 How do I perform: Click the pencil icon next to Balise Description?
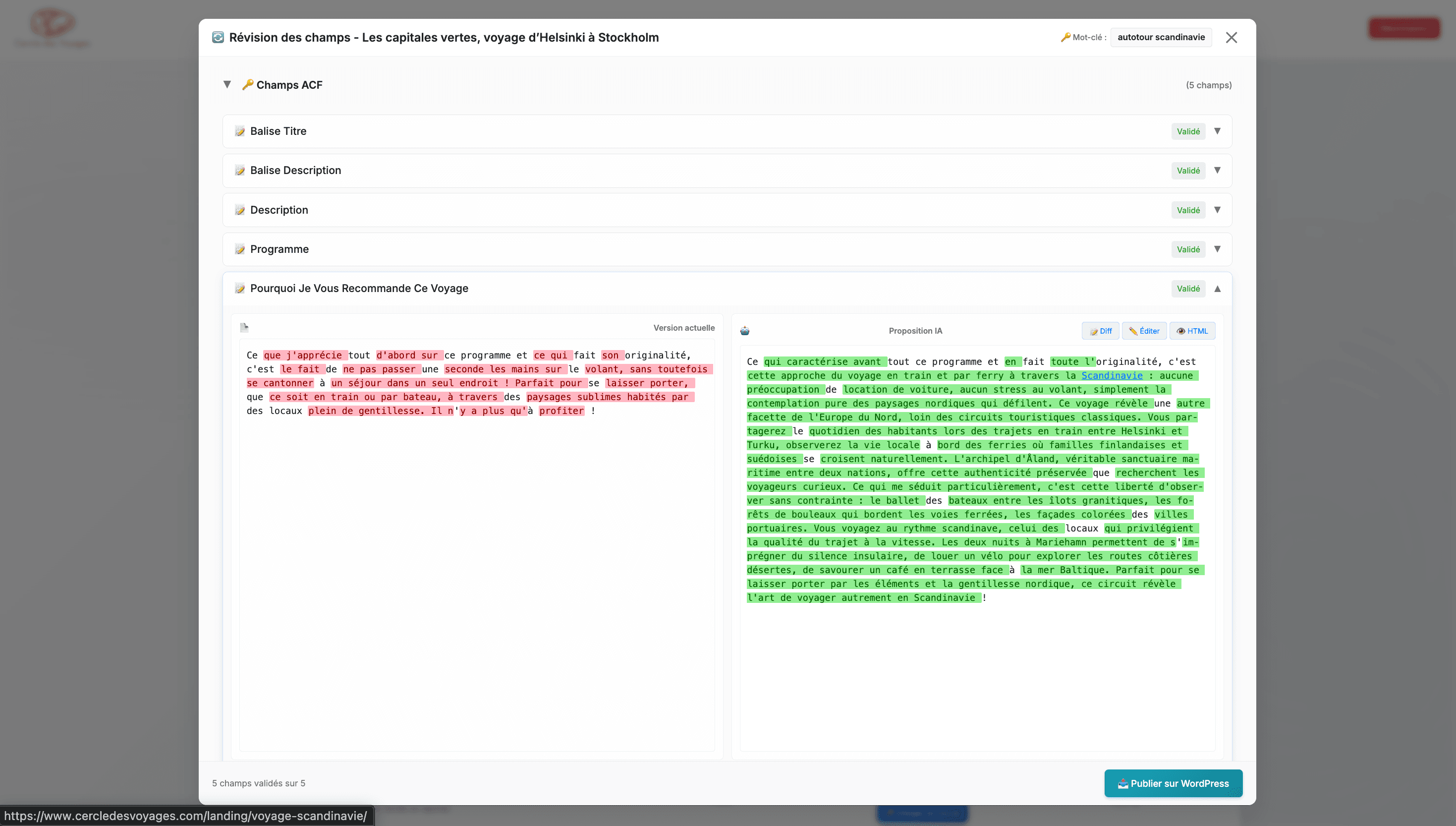[240, 170]
